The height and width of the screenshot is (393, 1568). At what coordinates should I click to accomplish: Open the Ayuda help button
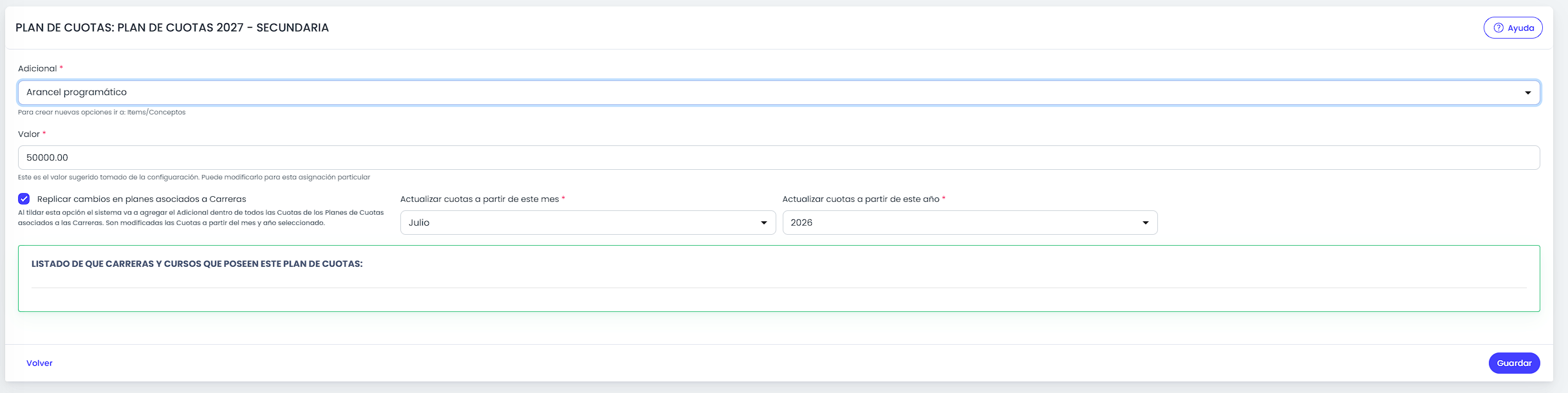point(1513,28)
